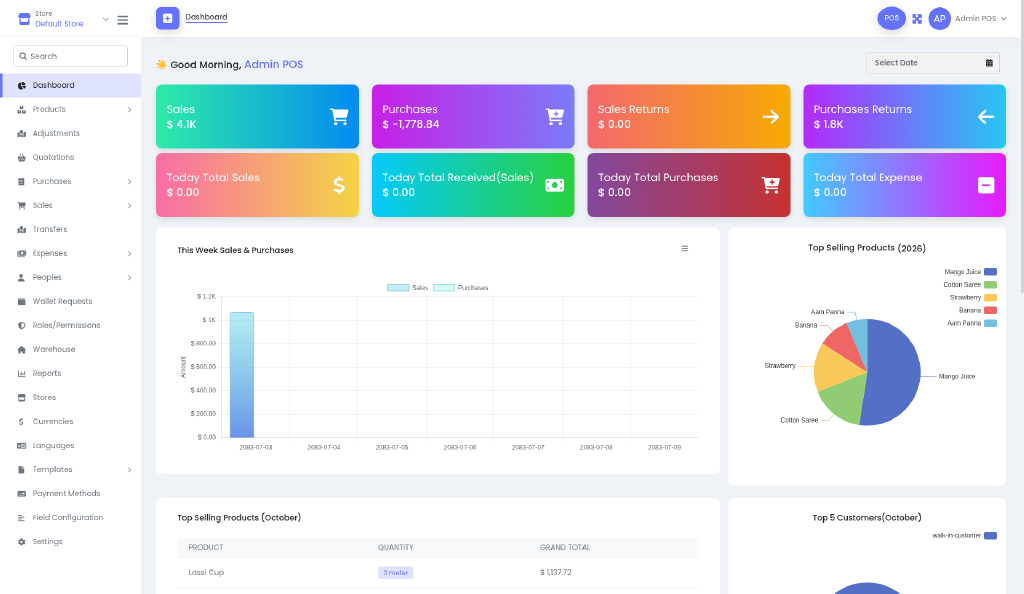Open calendar icon in Select Date field
This screenshot has height=594, width=1024.
[x=989, y=63]
